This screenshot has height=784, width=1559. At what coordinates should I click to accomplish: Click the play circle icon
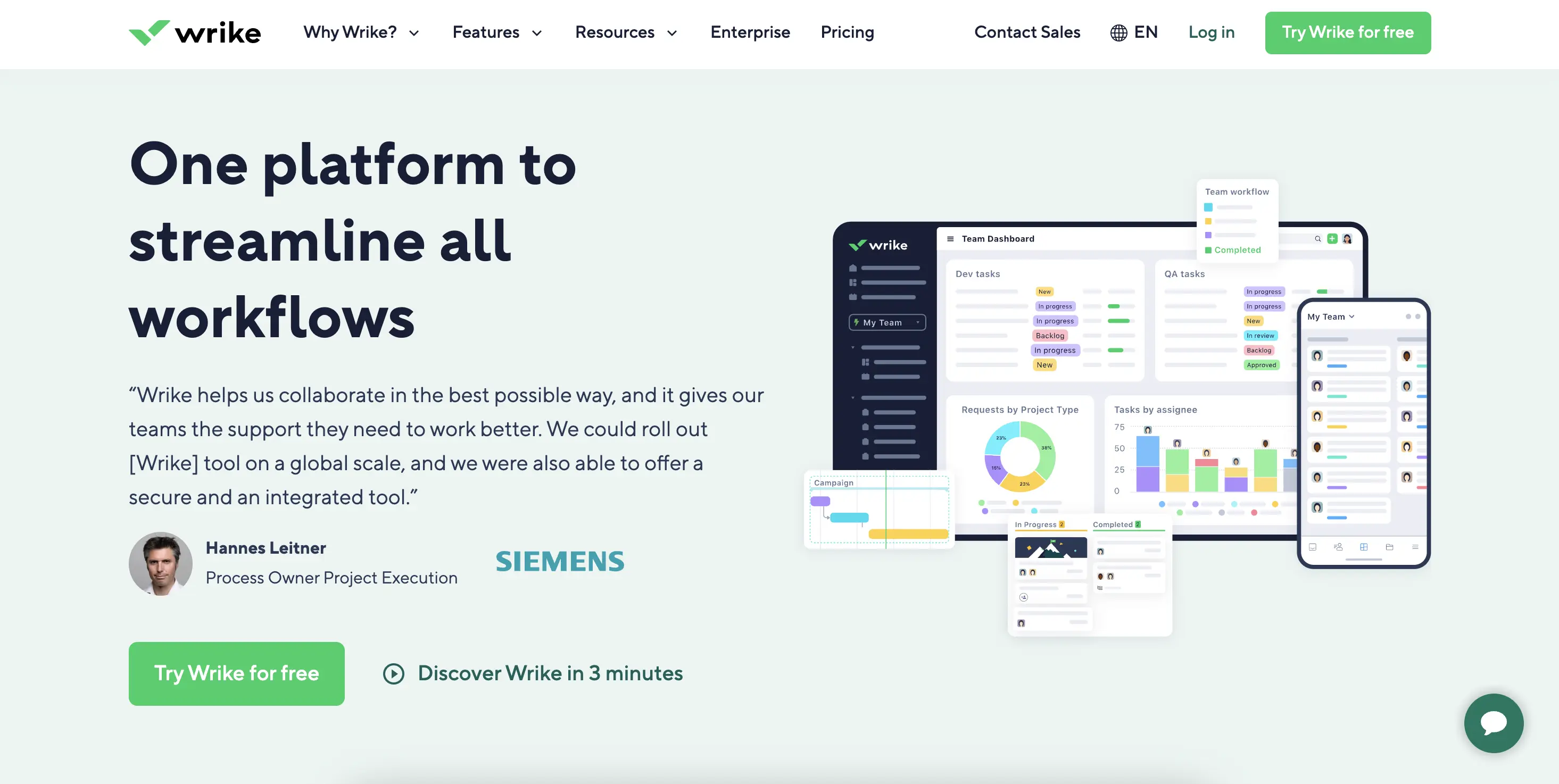pyautogui.click(x=393, y=674)
